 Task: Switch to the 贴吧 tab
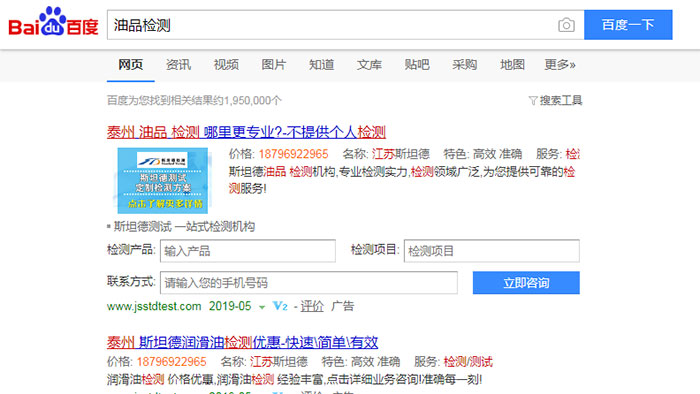[417, 65]
